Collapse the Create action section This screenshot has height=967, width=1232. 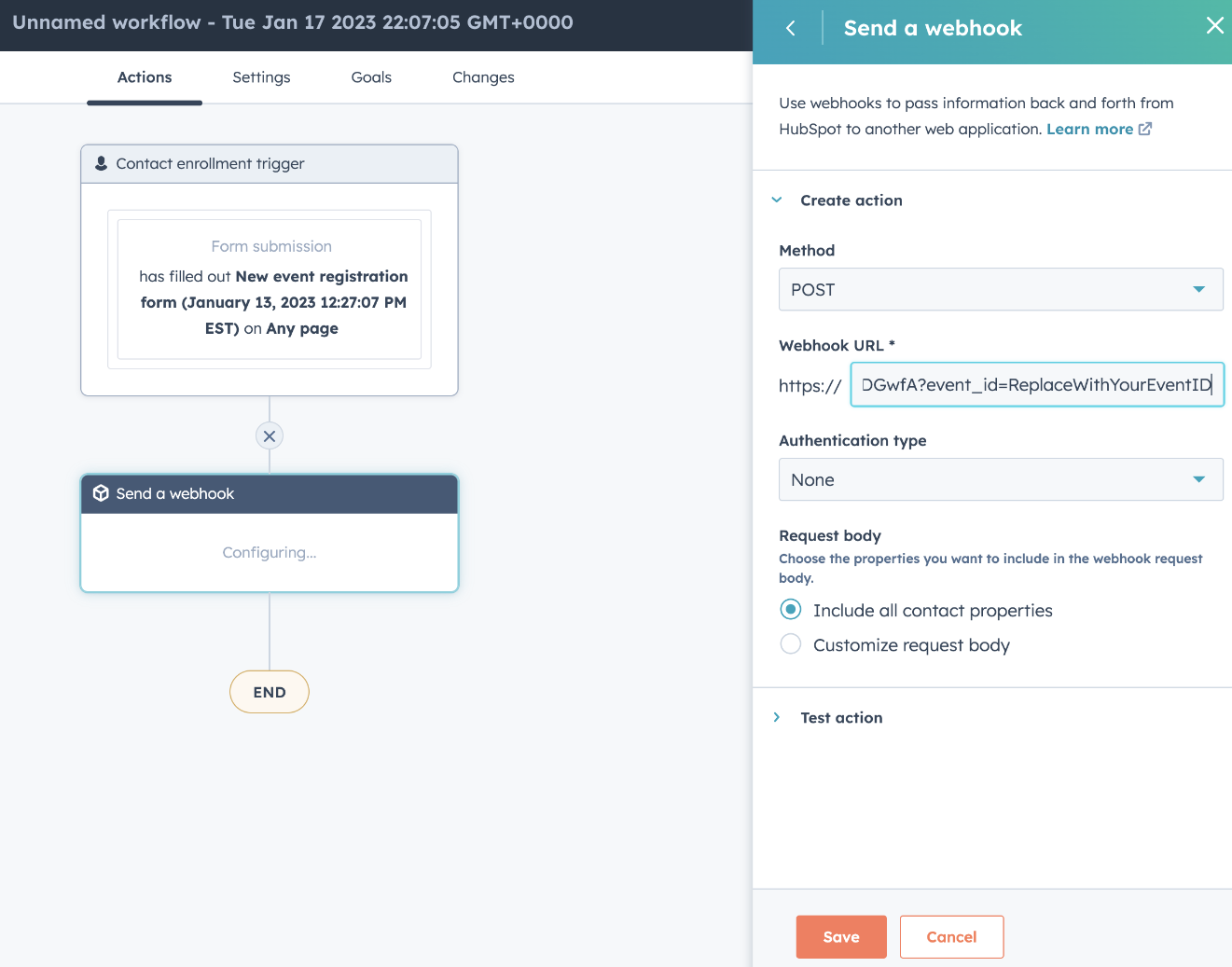[x=777, y=200]
